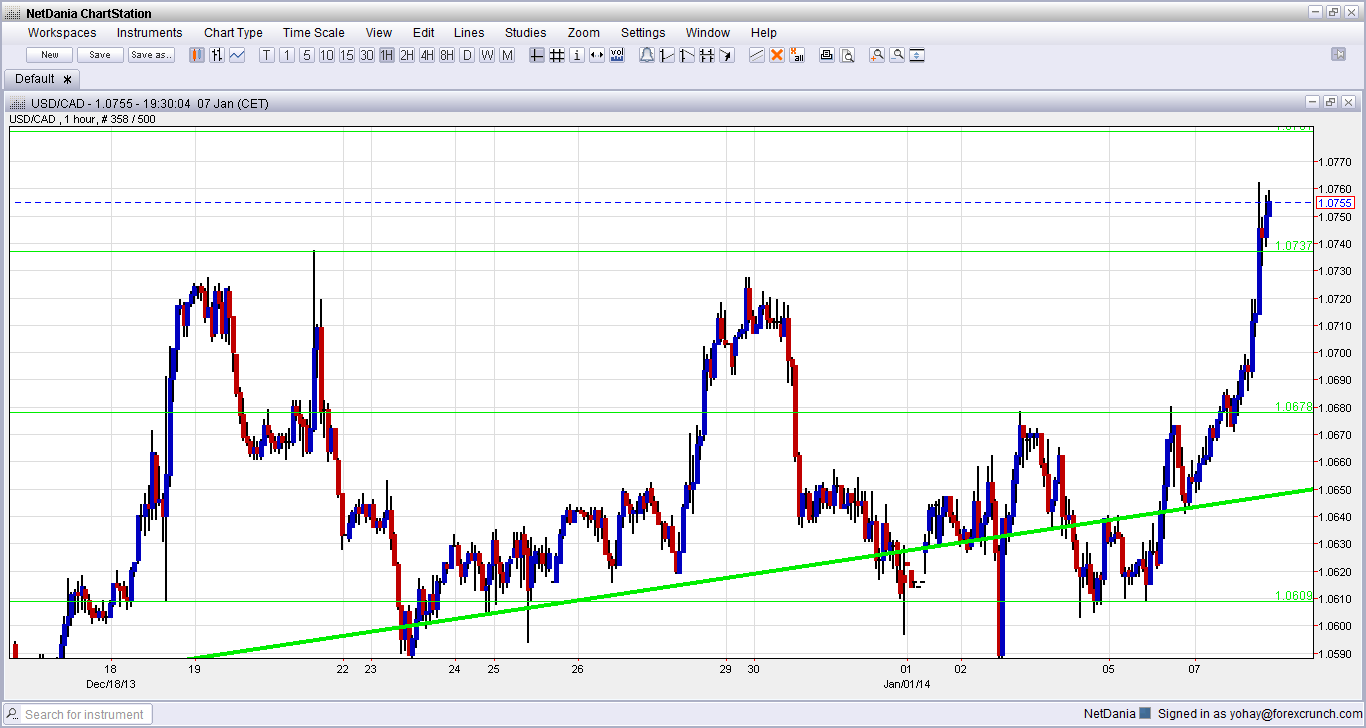Click the orange X delete line icon
This screenshot has width=1366, height=728.
click(x=777, y=55)
